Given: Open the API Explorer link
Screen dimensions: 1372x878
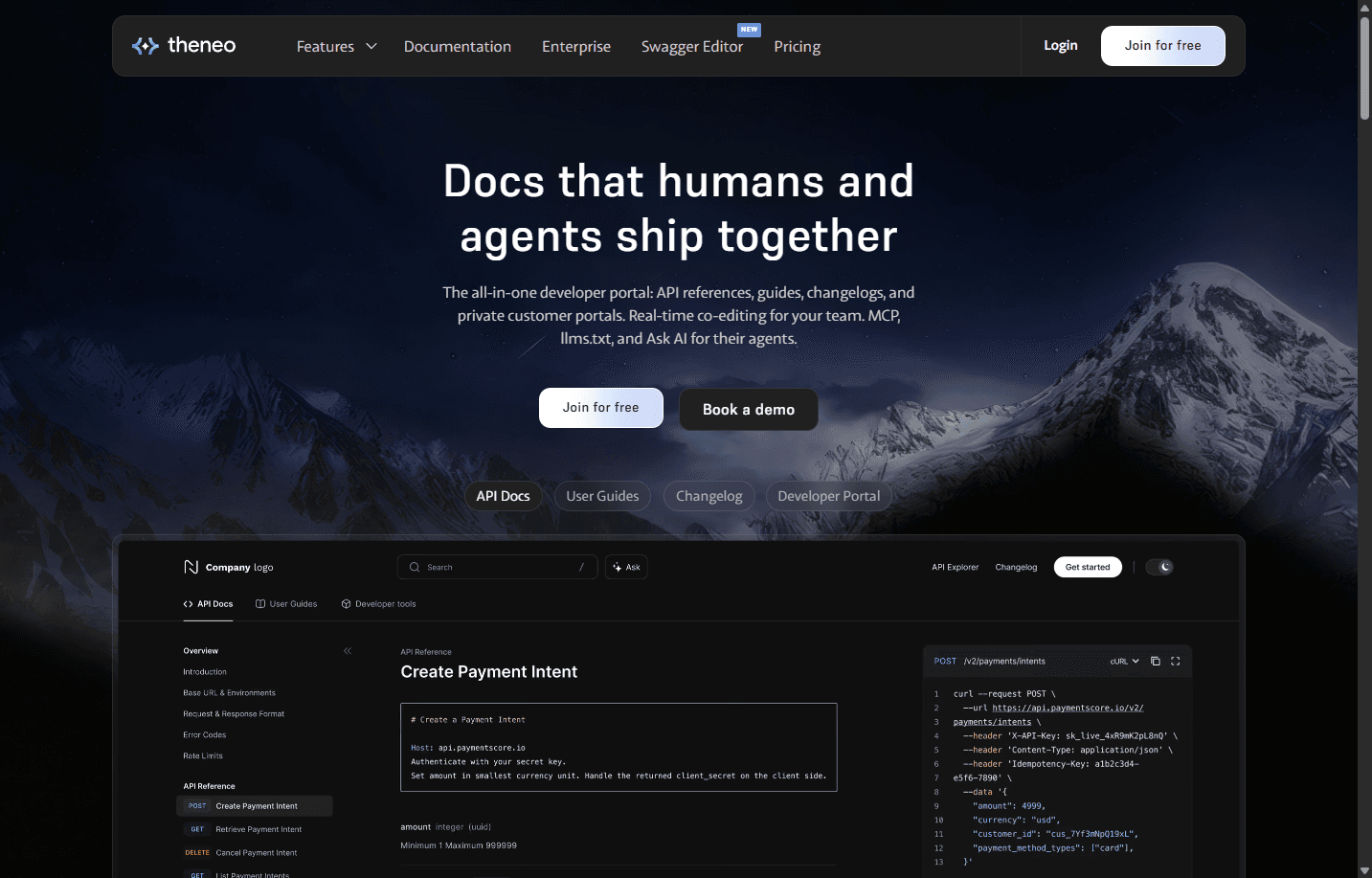Looking at the screenshot, I should tap(956, 567).
